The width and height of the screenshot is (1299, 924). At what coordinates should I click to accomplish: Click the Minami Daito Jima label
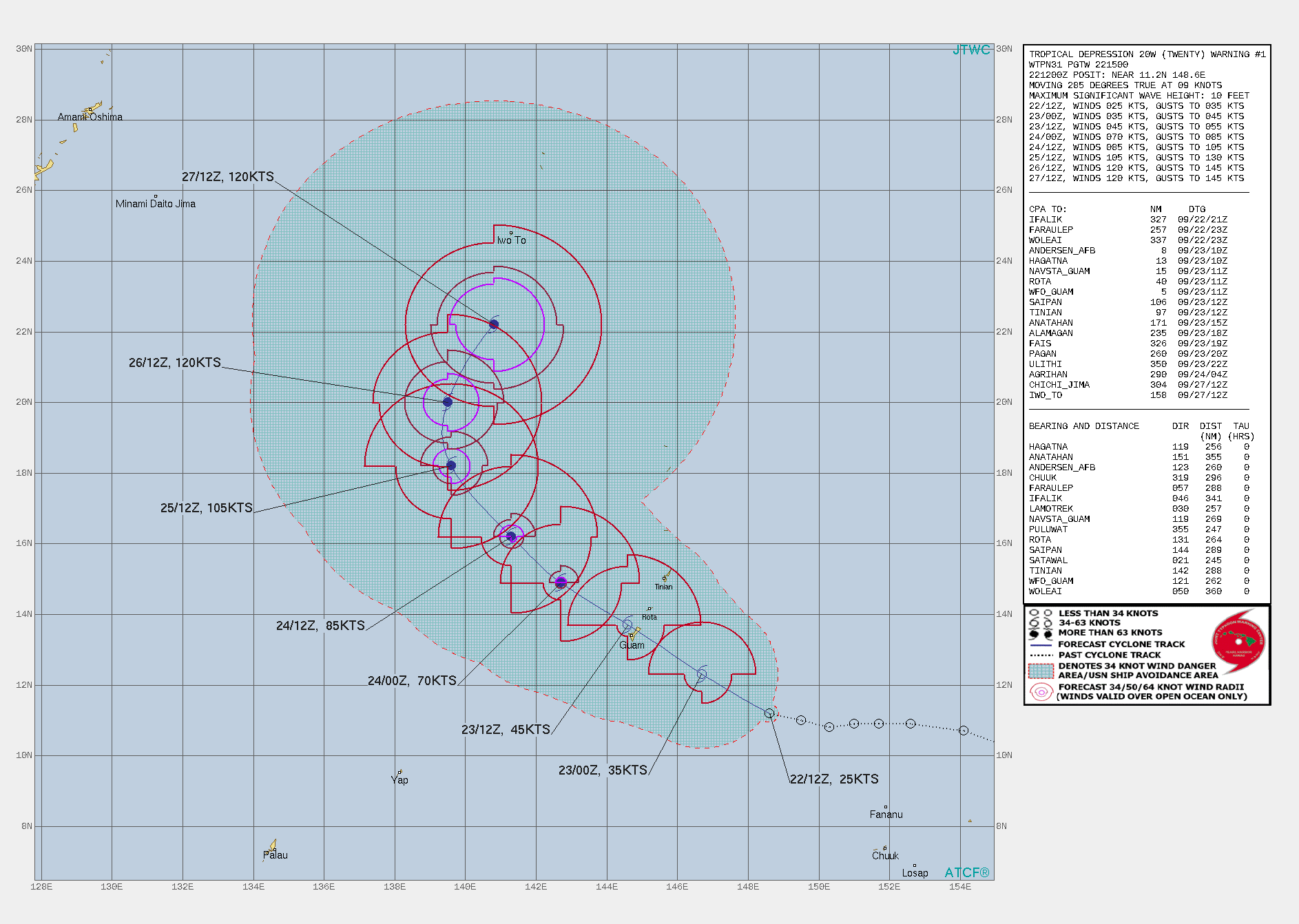click(x=156, y=204)
